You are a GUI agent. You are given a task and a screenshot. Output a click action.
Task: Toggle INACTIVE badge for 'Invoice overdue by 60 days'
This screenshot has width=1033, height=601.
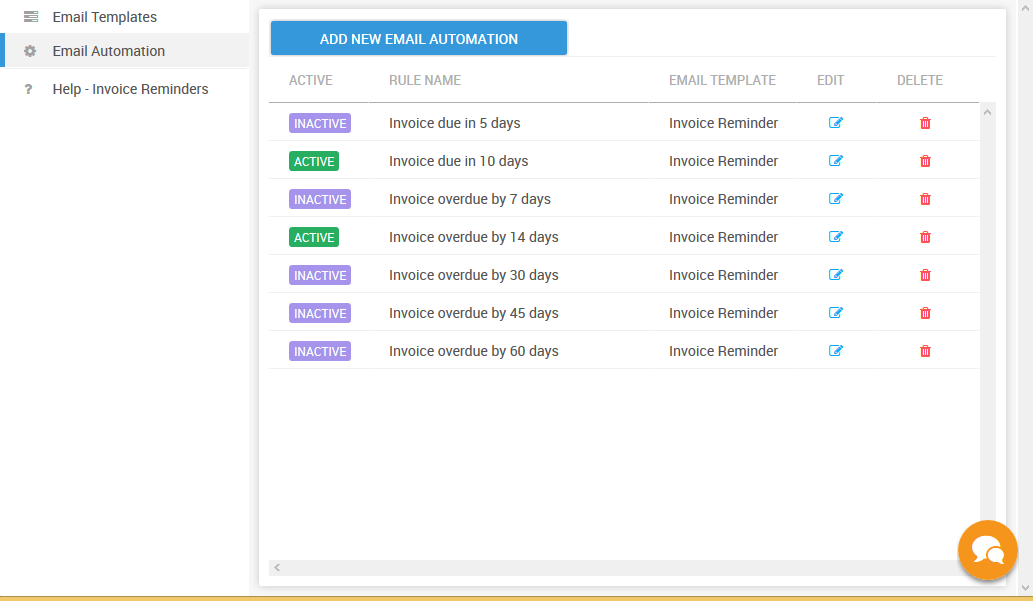tap(320, 352)
